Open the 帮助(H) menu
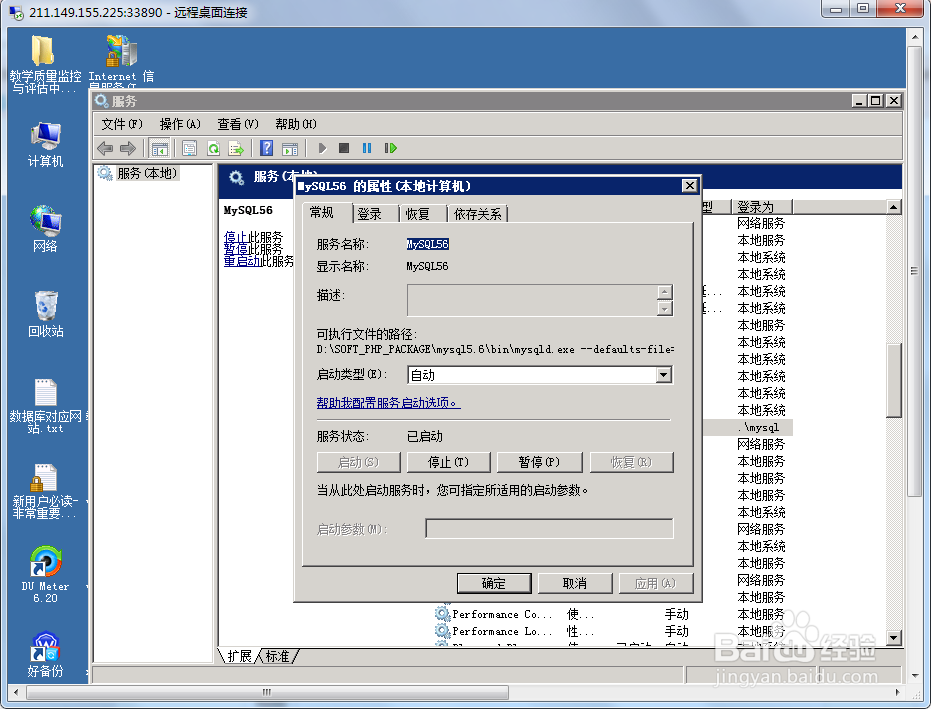The height and width of the screenshot is (709, 931). tap(296, 124)
